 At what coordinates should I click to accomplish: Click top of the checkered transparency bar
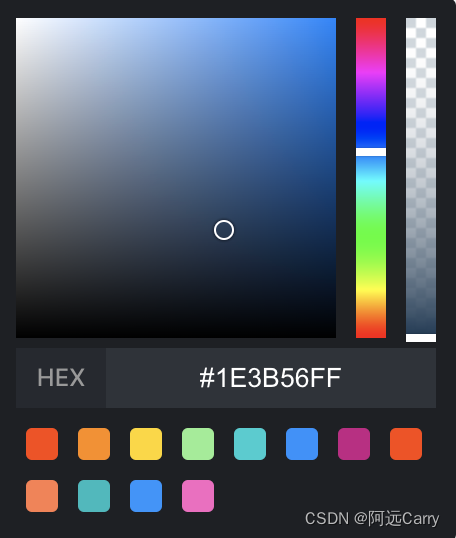[421, 24]
